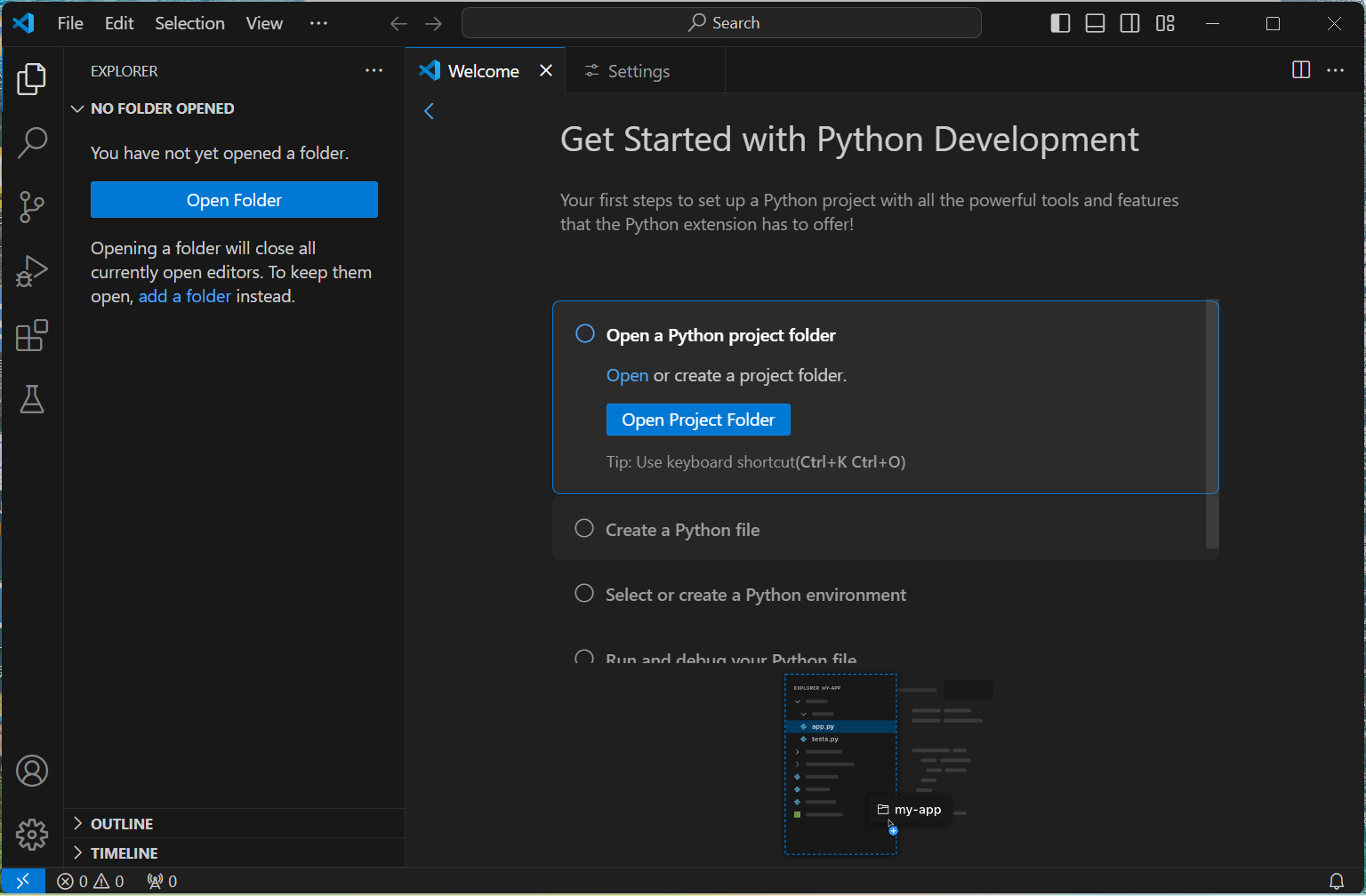Open the Run and Debug view

click(x=32, y=271)
